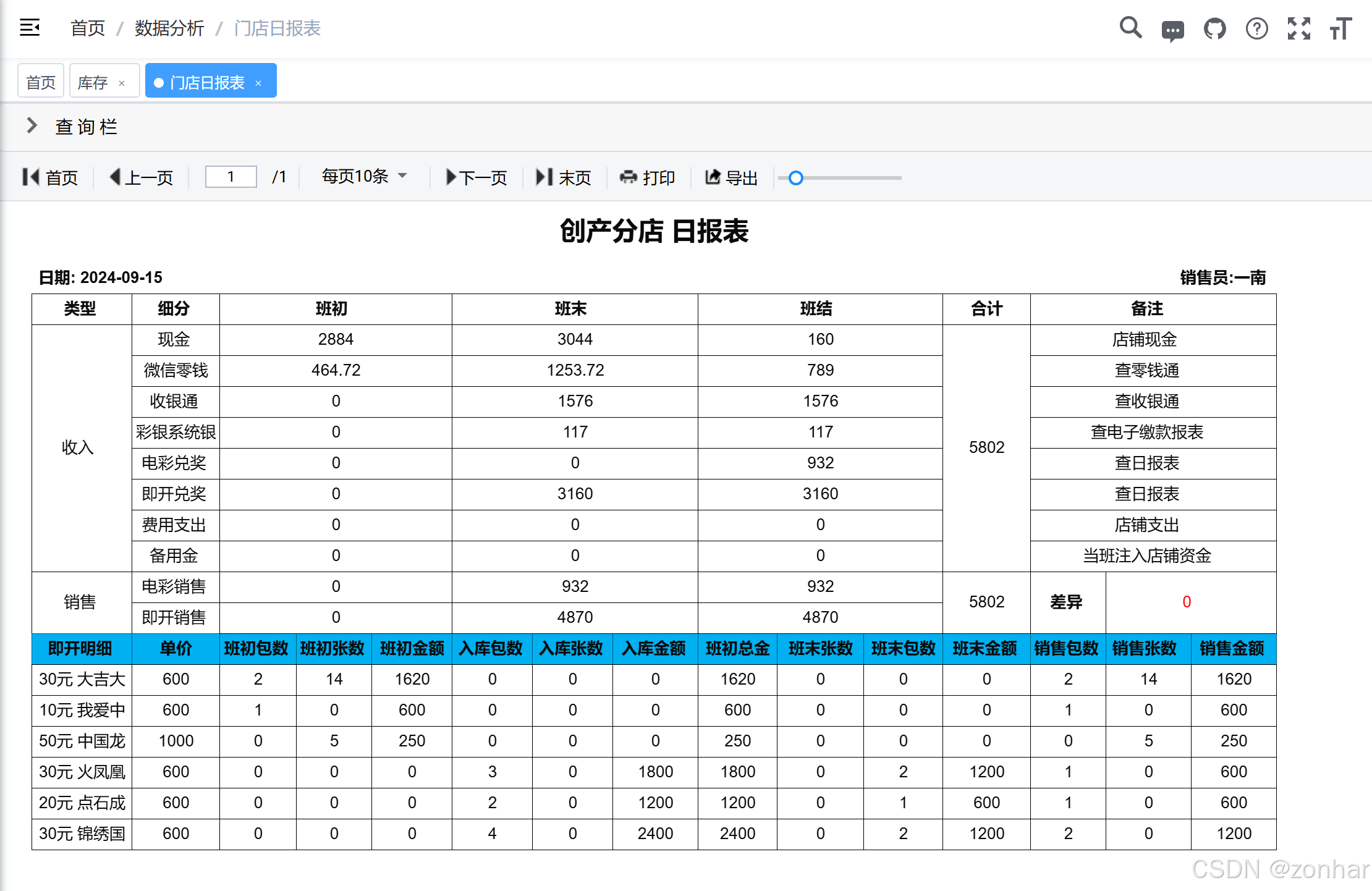Click the print icon button
The height and width of the screenshot is (891, 1372).
pyautogui.click(x=647, y=178)
